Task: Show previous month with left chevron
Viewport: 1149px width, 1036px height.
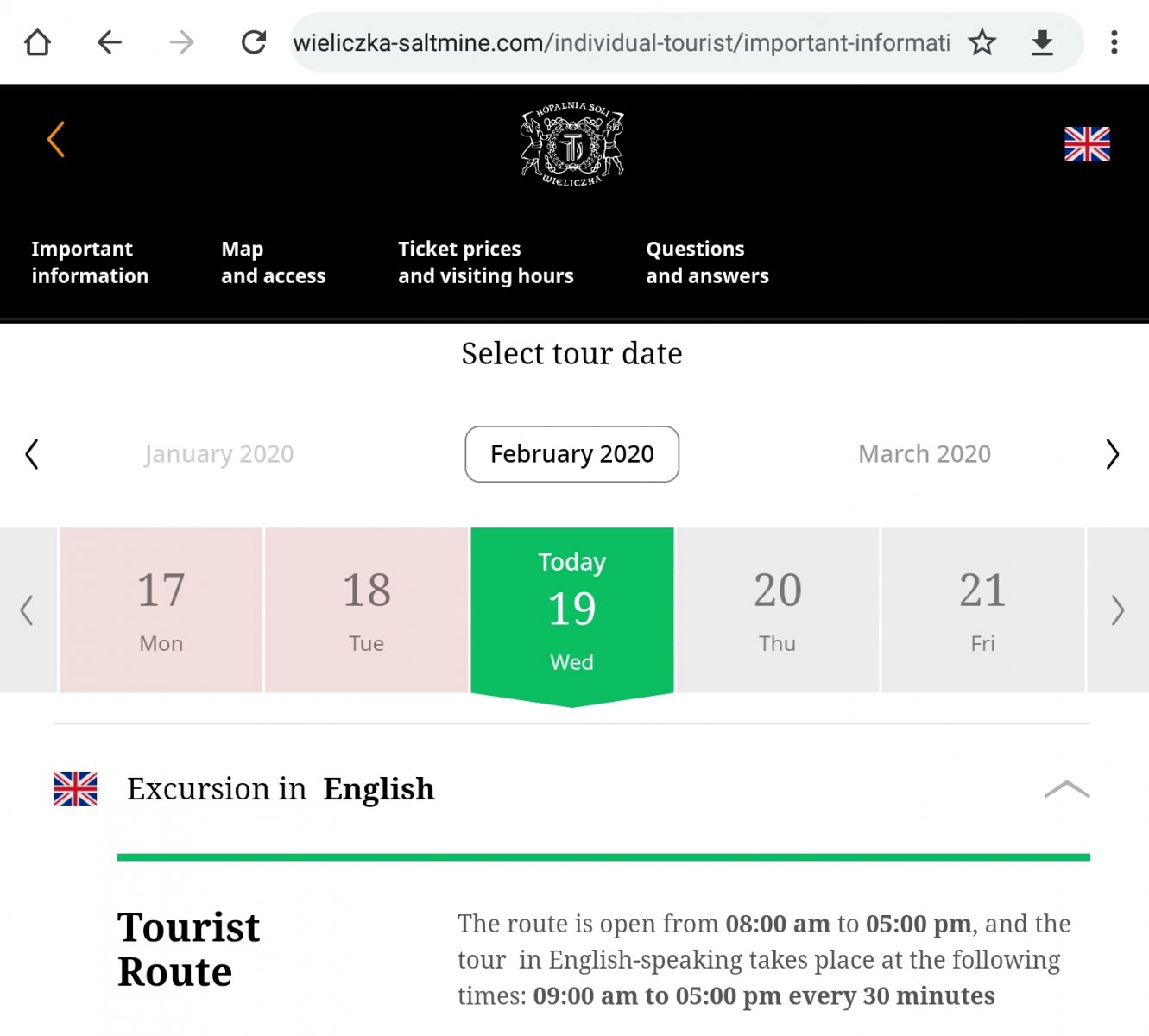Action: 32,454
